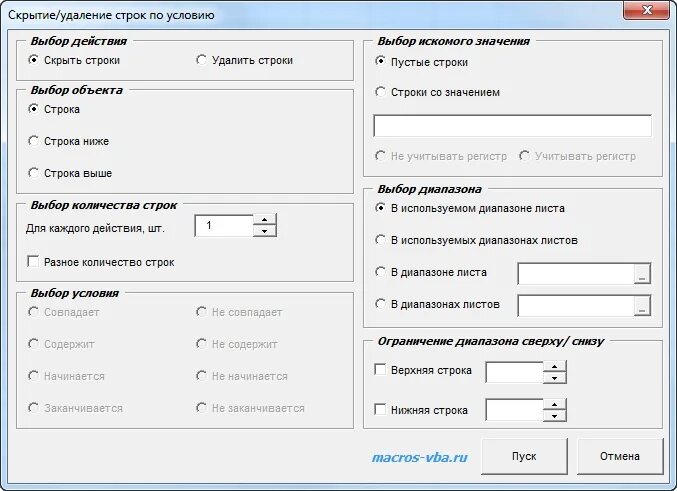The image size is (677, 491).
Task: Click the Пуск button
Action: 524,456
